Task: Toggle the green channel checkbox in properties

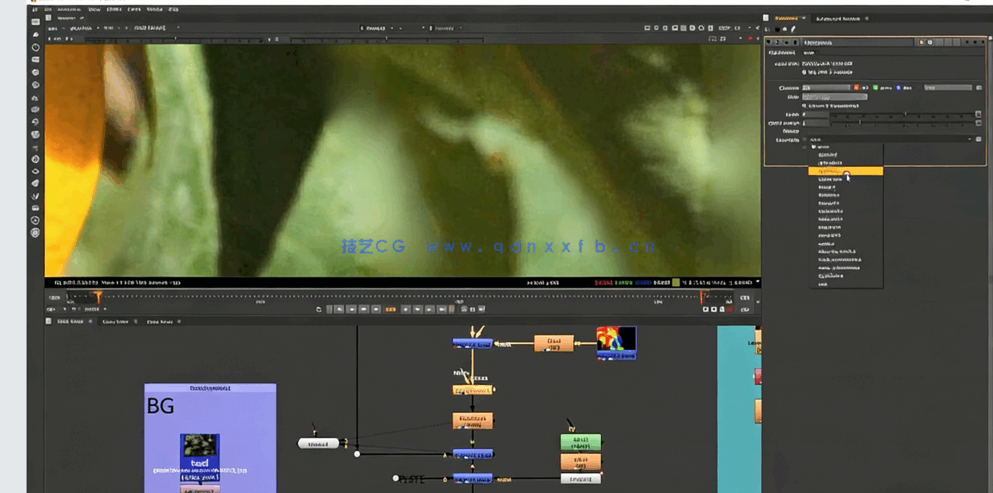Action: tap(876, 88)
